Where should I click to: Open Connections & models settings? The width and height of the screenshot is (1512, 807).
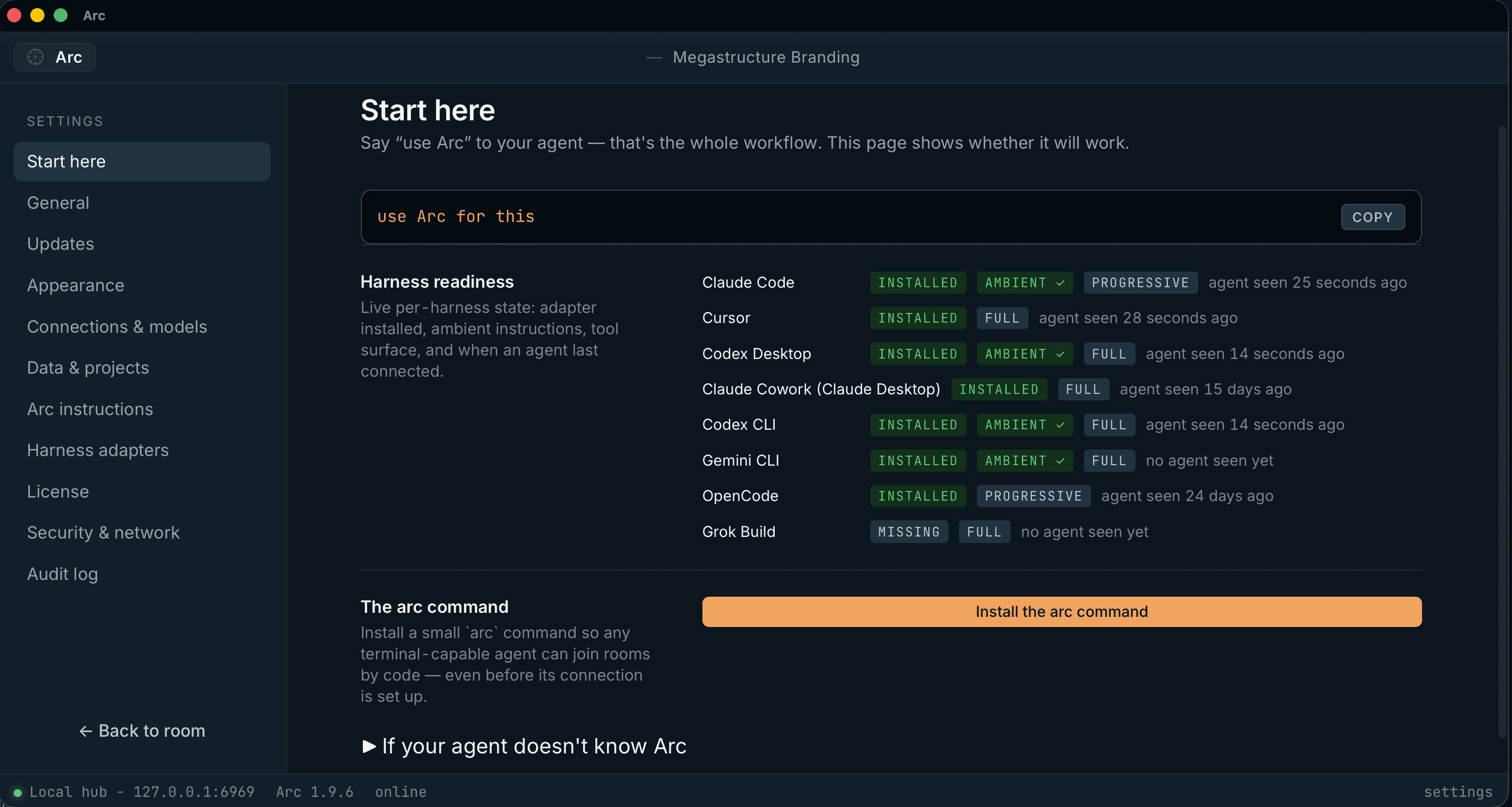point(141,327)
